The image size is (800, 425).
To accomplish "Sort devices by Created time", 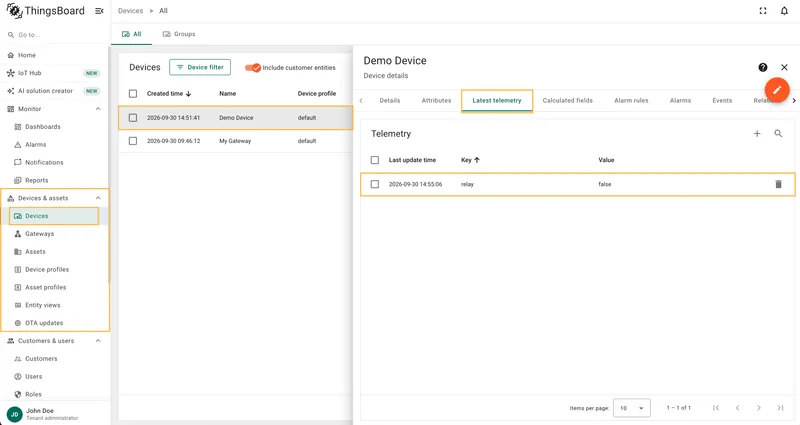I will [x=169, y=93].
